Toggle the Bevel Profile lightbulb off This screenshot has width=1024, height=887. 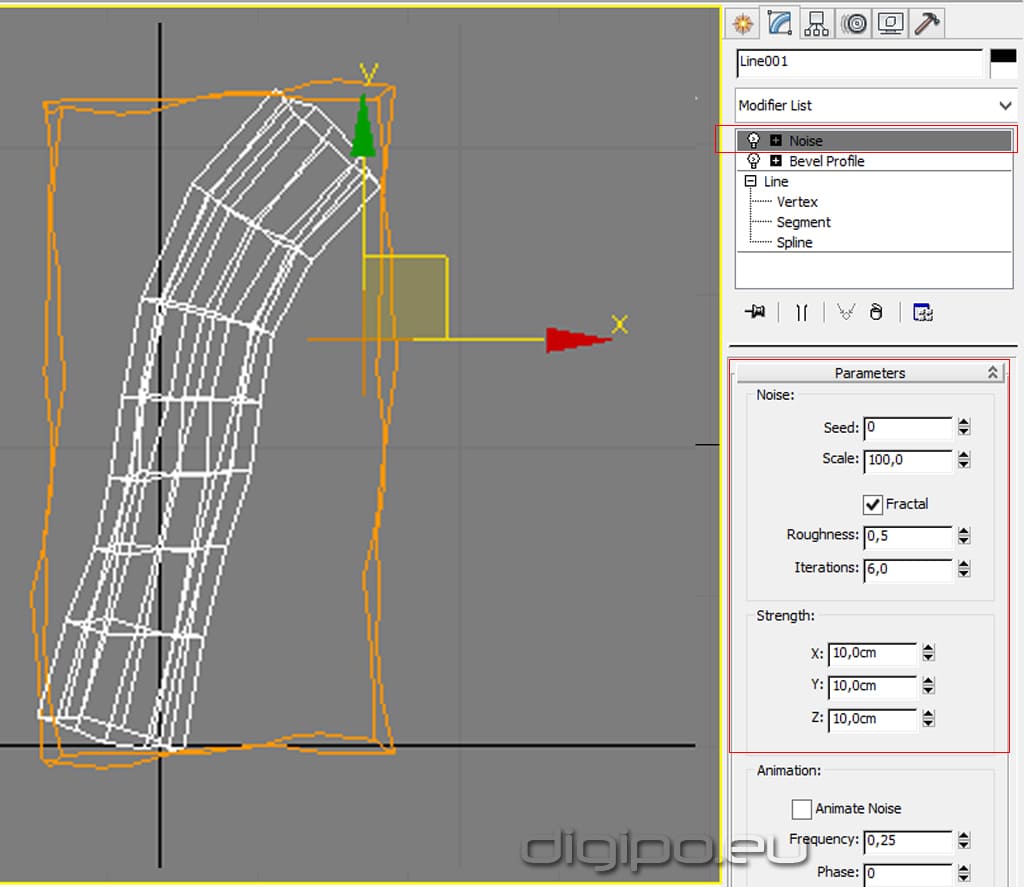(754, 161)
